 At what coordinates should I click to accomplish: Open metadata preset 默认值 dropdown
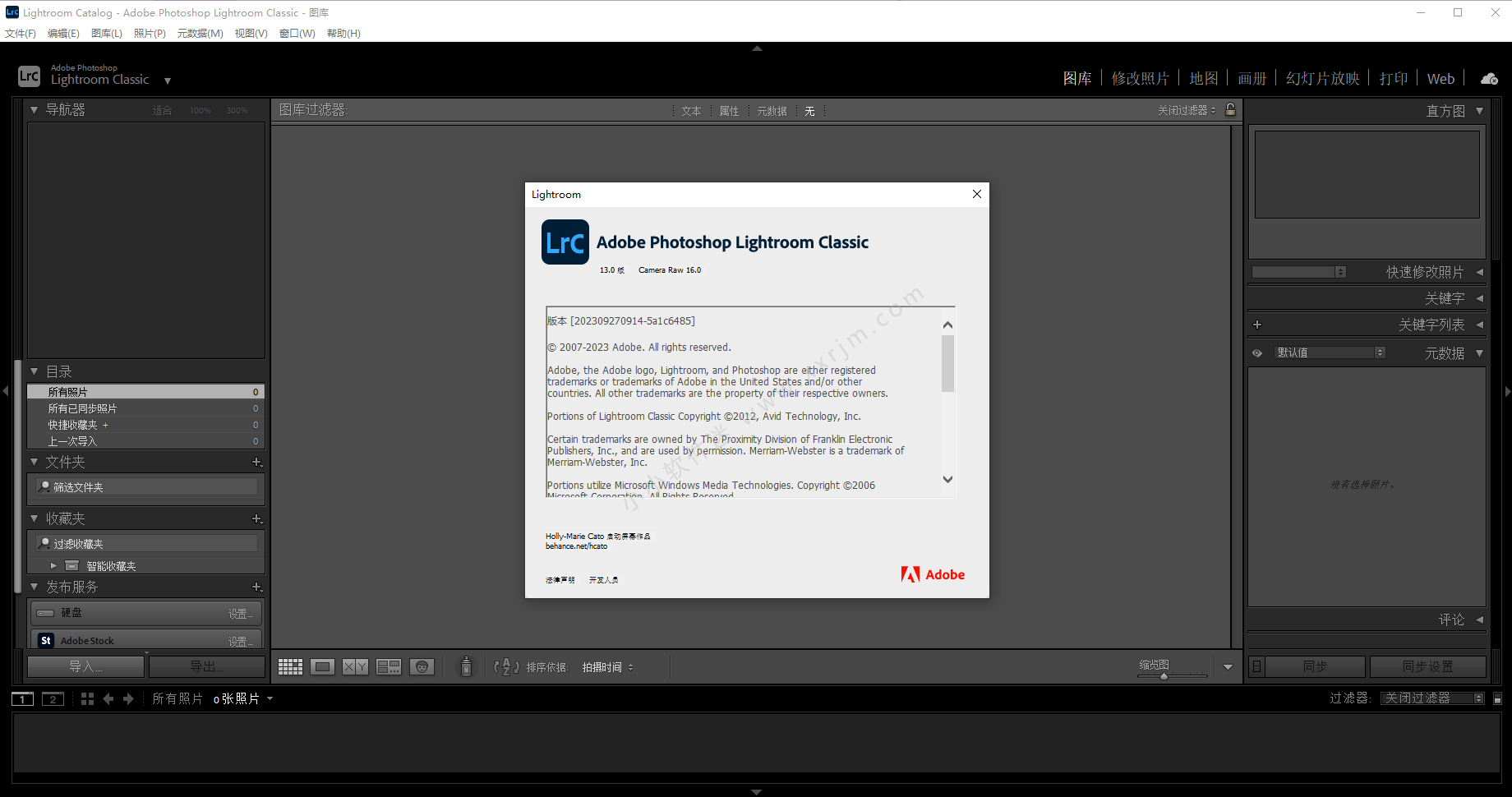[x=1330, y=352]
